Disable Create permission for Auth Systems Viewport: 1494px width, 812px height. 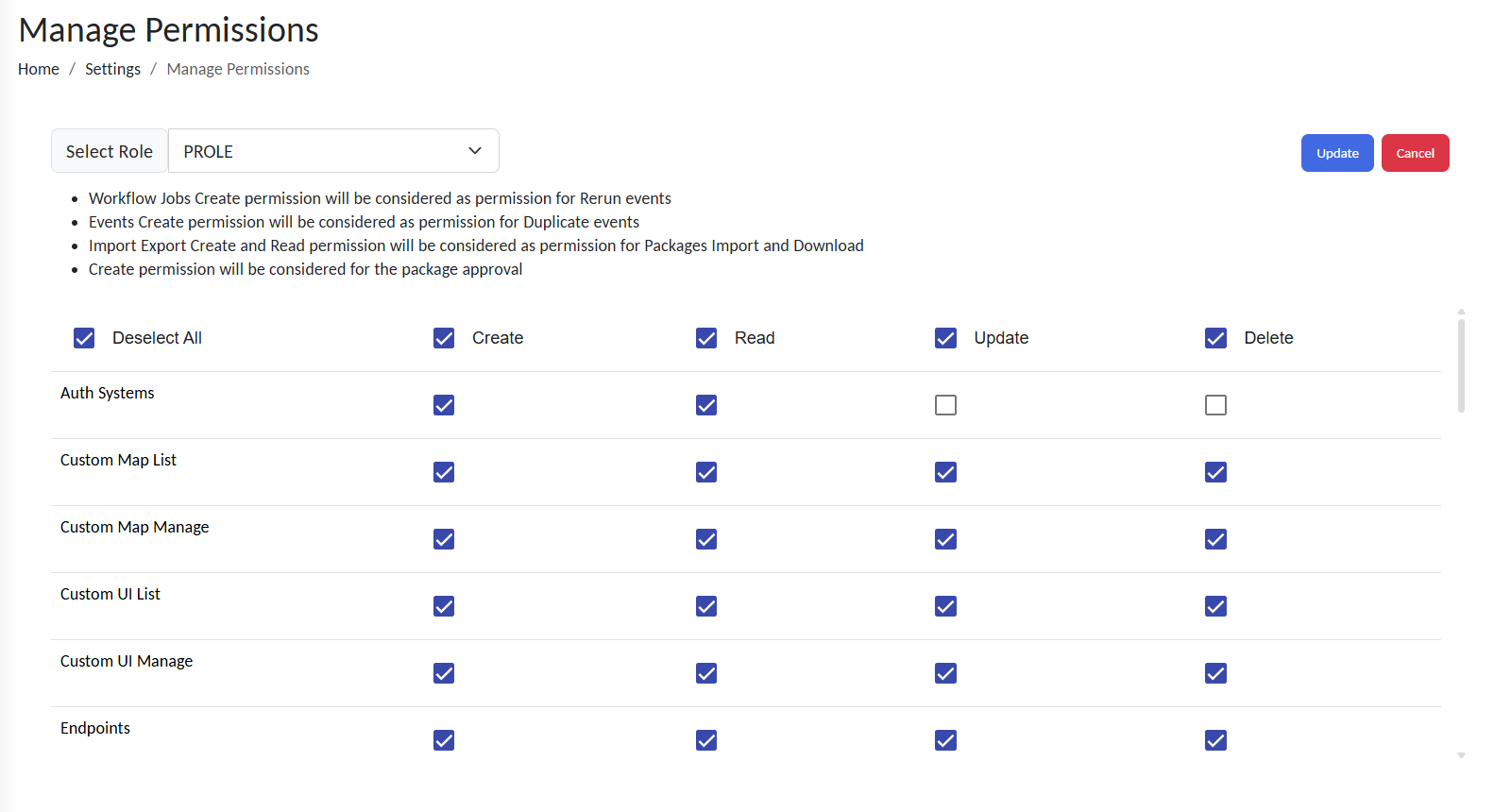(444, 405)
